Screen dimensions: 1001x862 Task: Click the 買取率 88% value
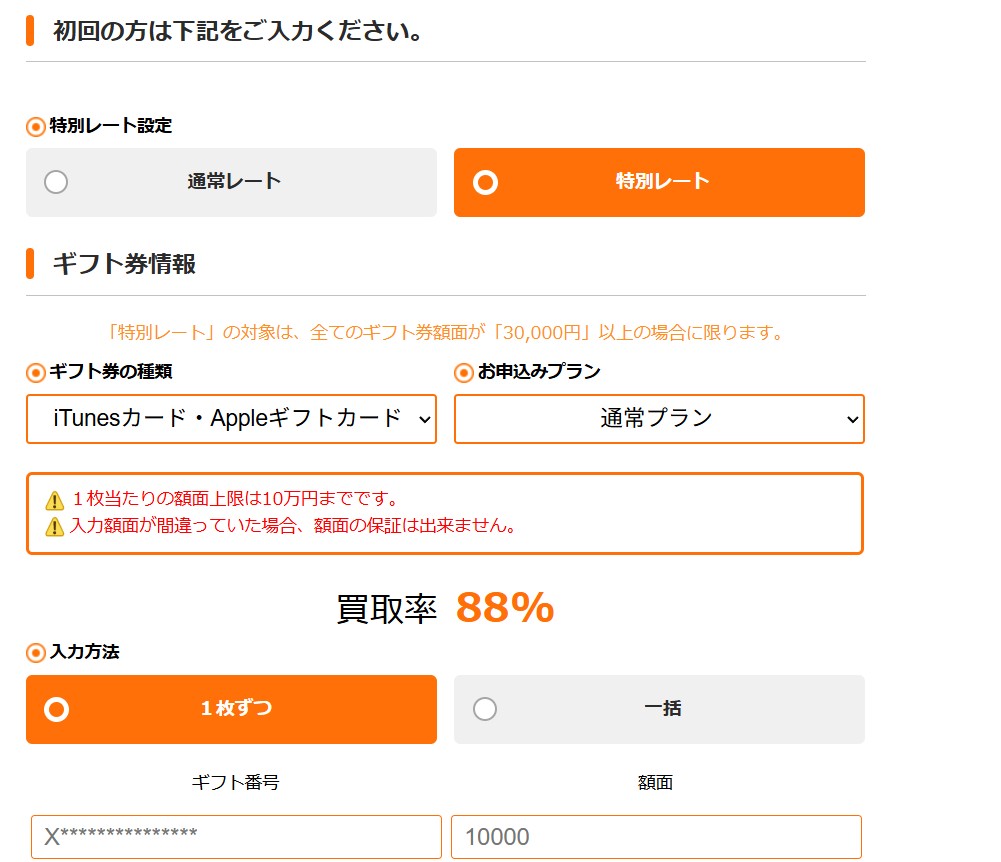click(x=505, y=607)
